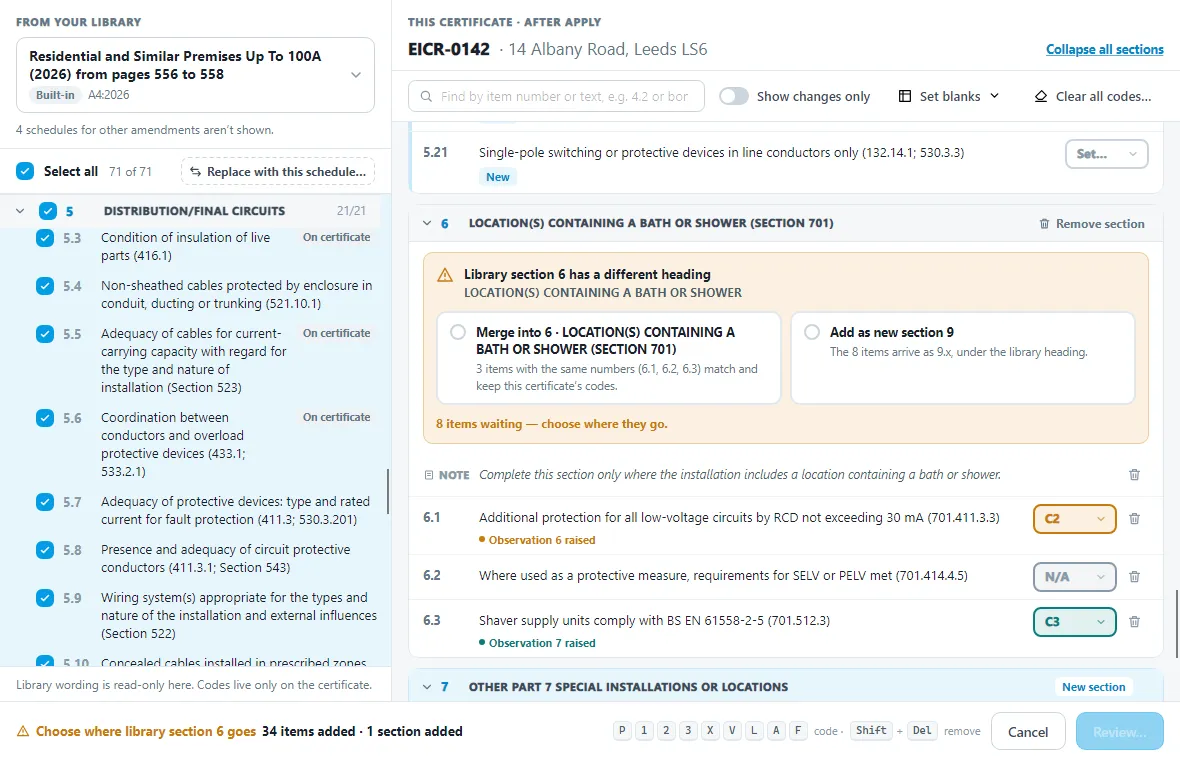Image resolution: width=1180 pixels, height=760 pixels.
Task: Click Observation 7 raised under item 6.3
Action: coord(537,643)
